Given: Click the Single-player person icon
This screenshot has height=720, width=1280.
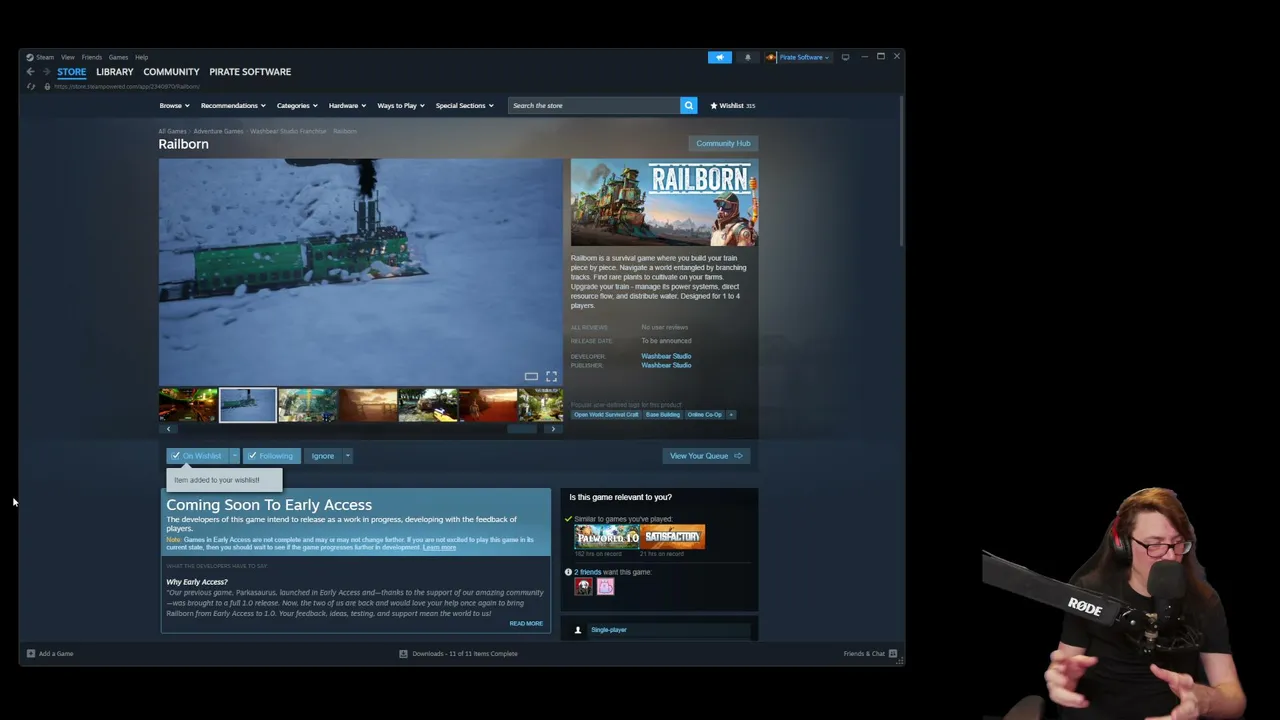Looking at the screenshot, I should 578,630.
